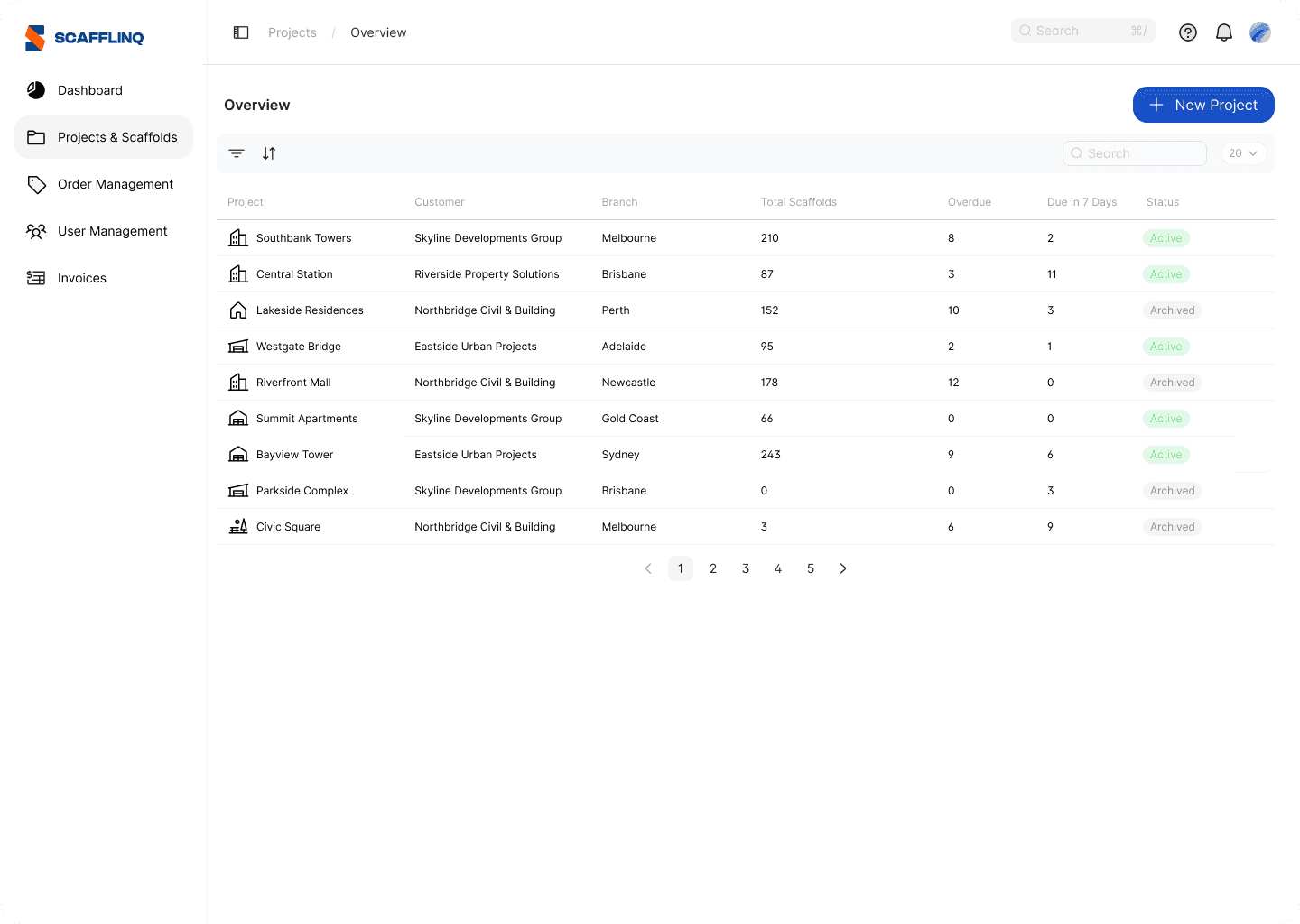Go to the previous page arrow
Viewport: 1300px width, 924px height.
coord(648,568)
